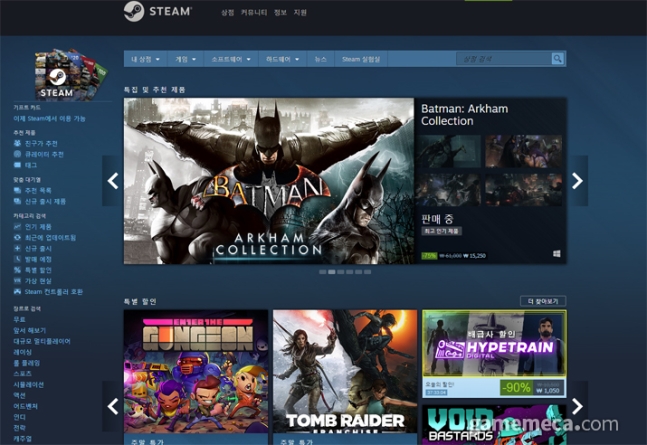Viewport: 647px width, 445px height.
Task: Click the plus icon beside 신규 출시
Action: [x=17, y=248]
